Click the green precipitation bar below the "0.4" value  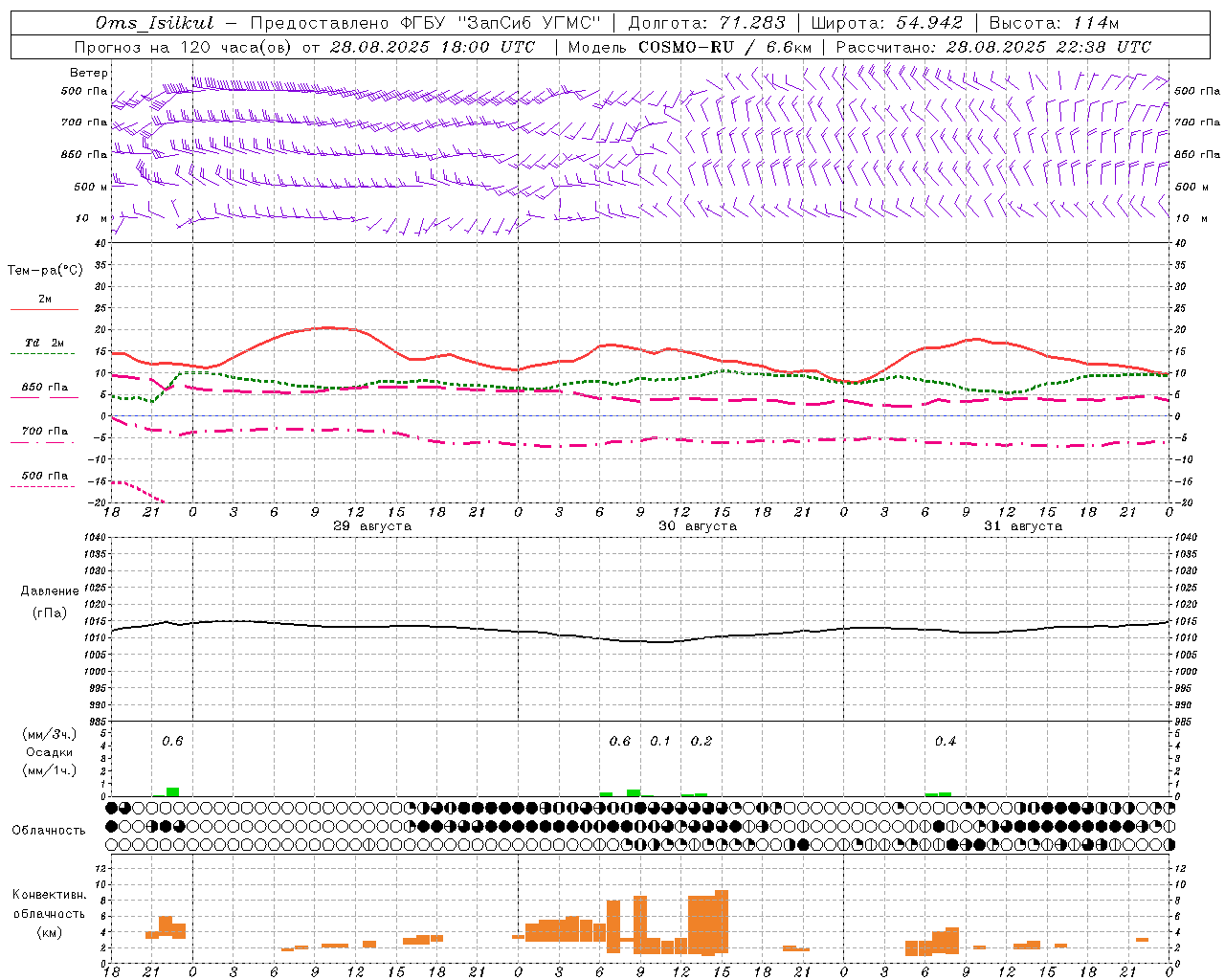click(x=946, y=793)
